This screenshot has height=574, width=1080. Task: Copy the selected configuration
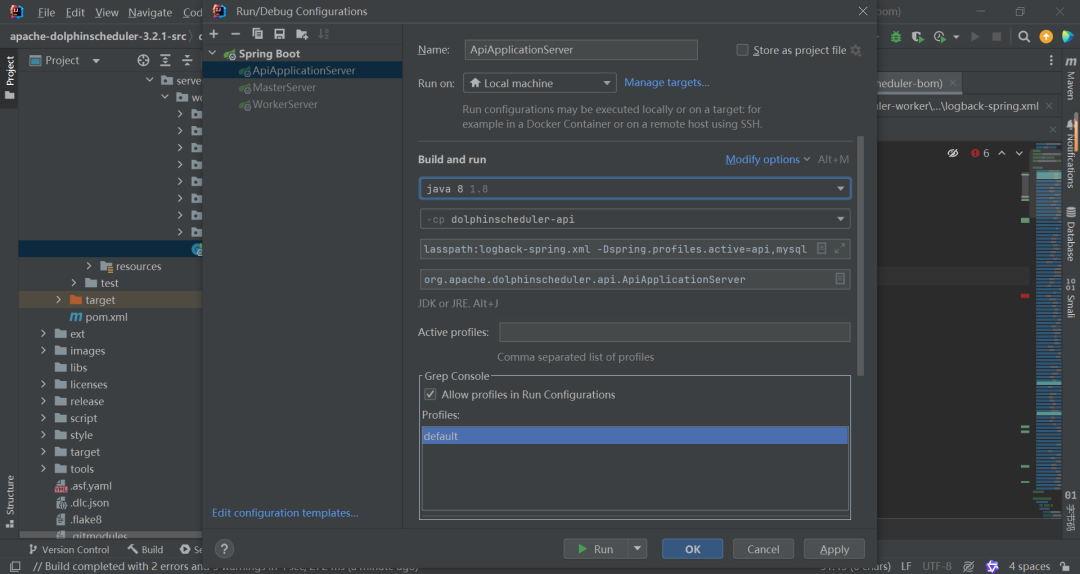[257, 34]
